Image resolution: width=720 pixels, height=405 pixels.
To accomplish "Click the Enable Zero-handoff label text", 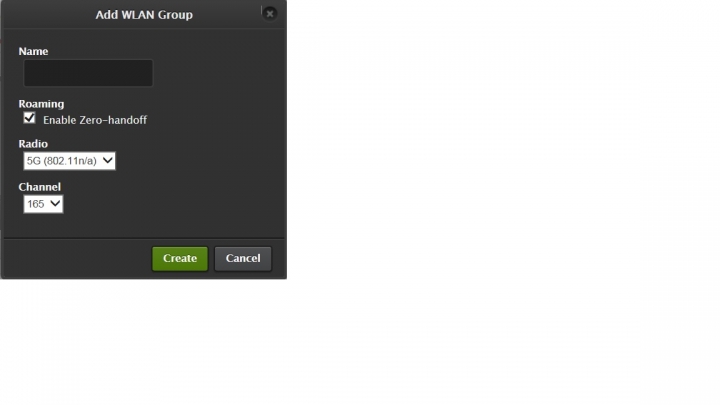I will (x=95, y=120).
